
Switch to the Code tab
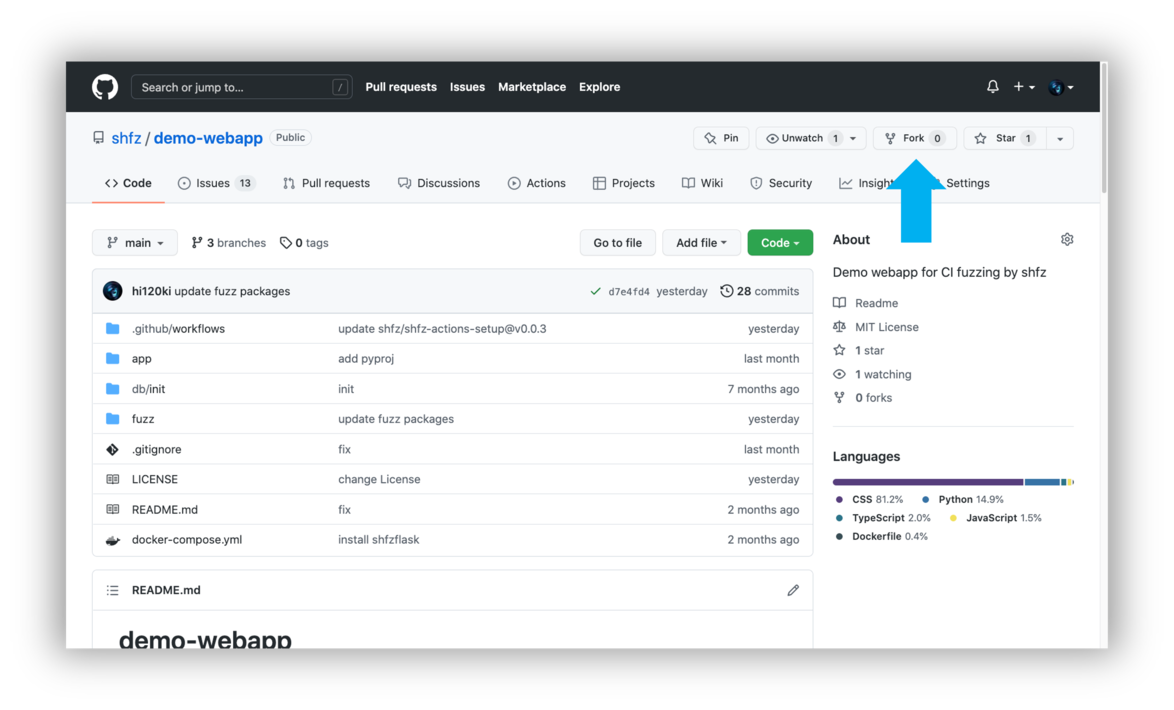pos(128,183)
